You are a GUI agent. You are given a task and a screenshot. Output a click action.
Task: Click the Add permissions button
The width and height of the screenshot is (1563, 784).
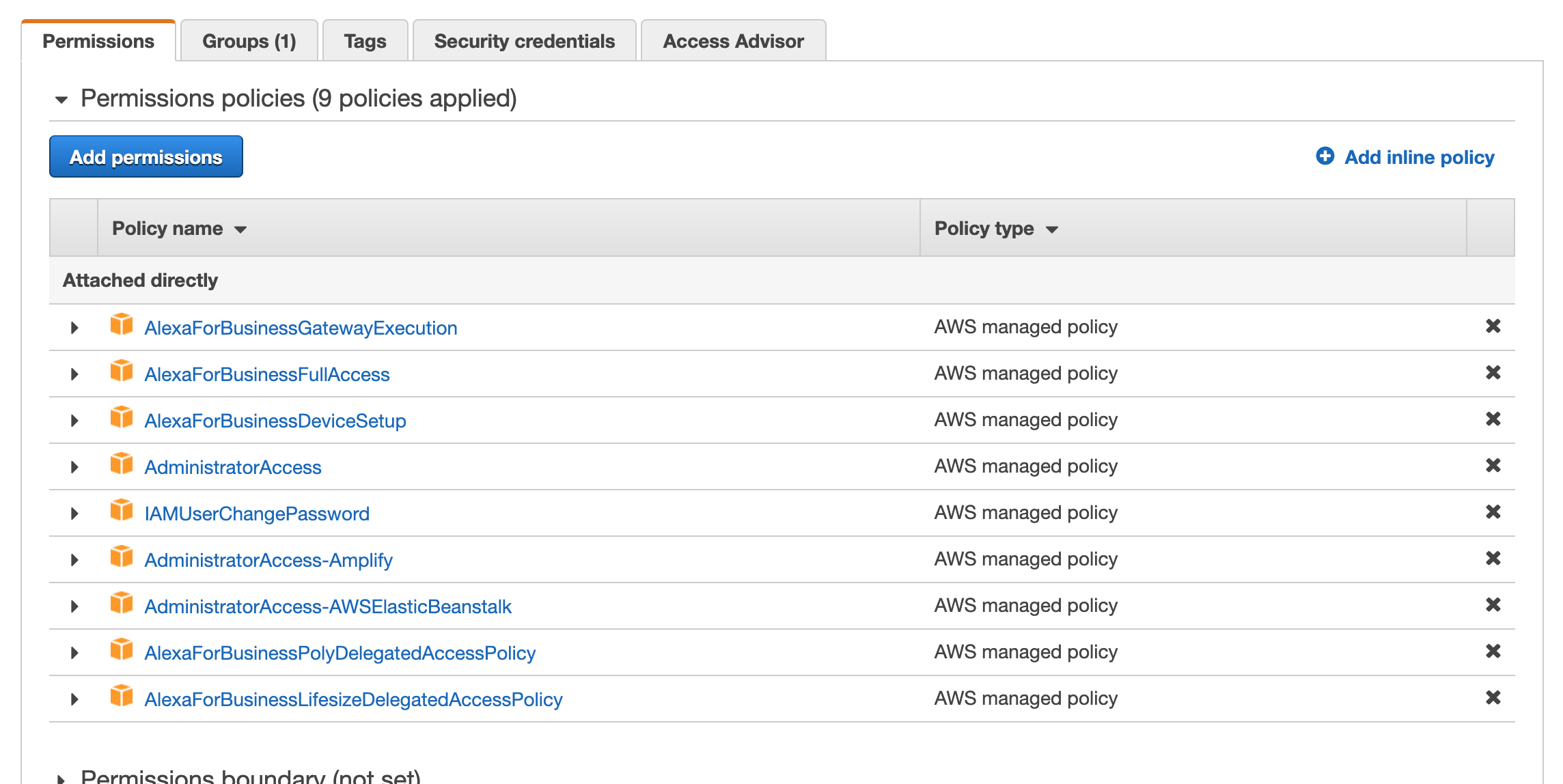click(146, 157)
